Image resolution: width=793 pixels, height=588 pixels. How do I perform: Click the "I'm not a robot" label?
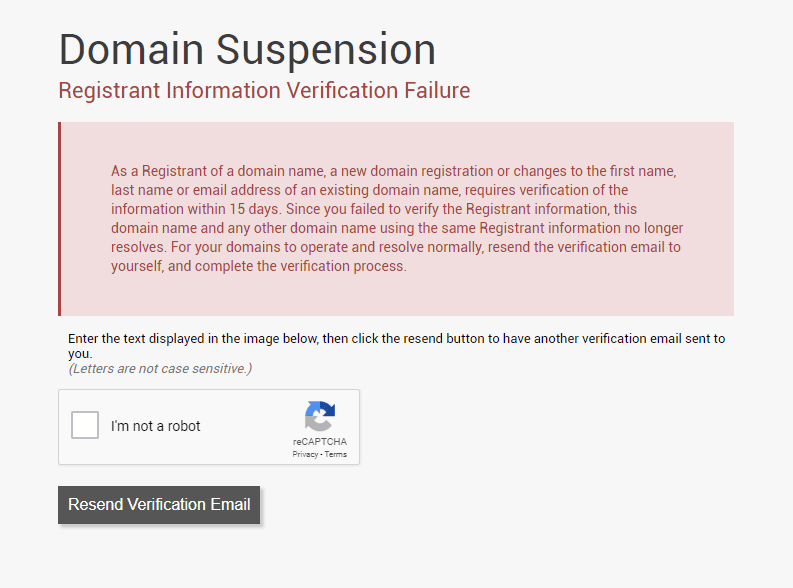click(156, 426)
